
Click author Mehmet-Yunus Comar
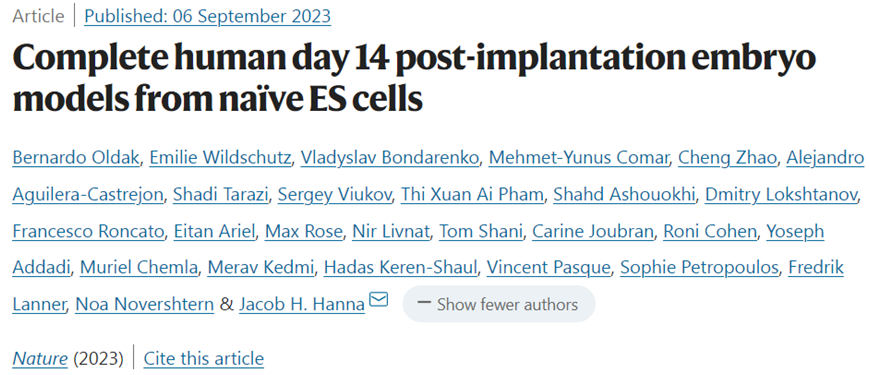(579, 158)
